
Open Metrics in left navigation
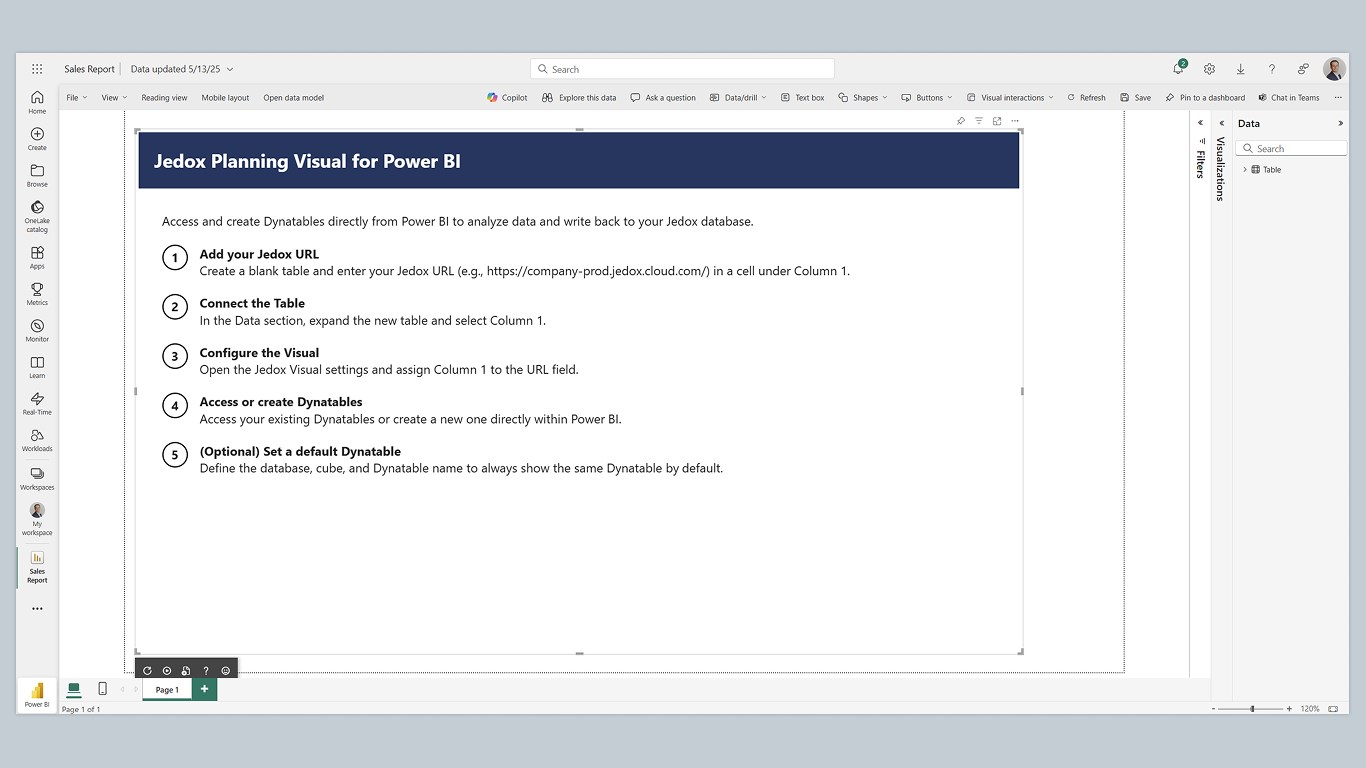pyautogui.click(x=37, y=294)
